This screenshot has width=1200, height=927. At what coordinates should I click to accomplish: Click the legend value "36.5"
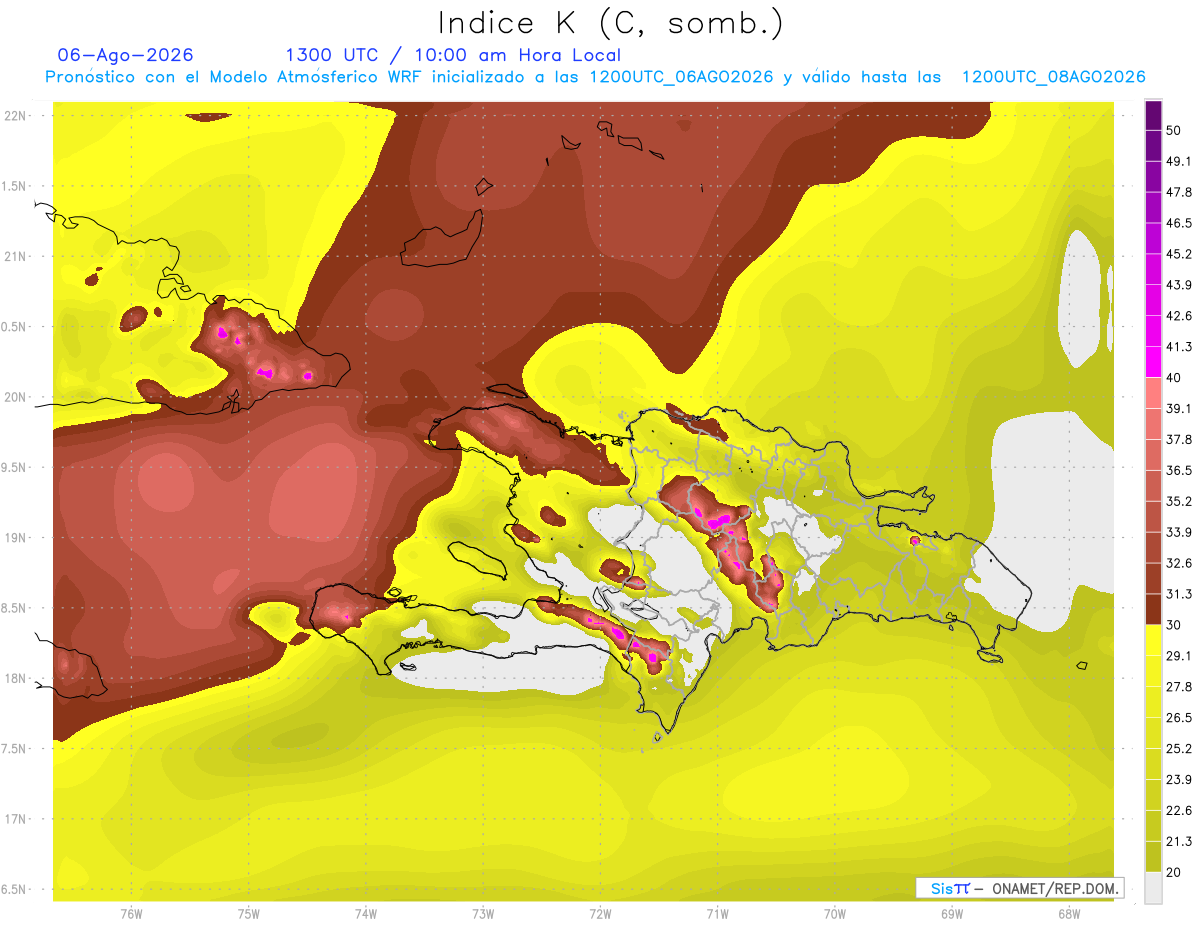(x=1178, y=470)
